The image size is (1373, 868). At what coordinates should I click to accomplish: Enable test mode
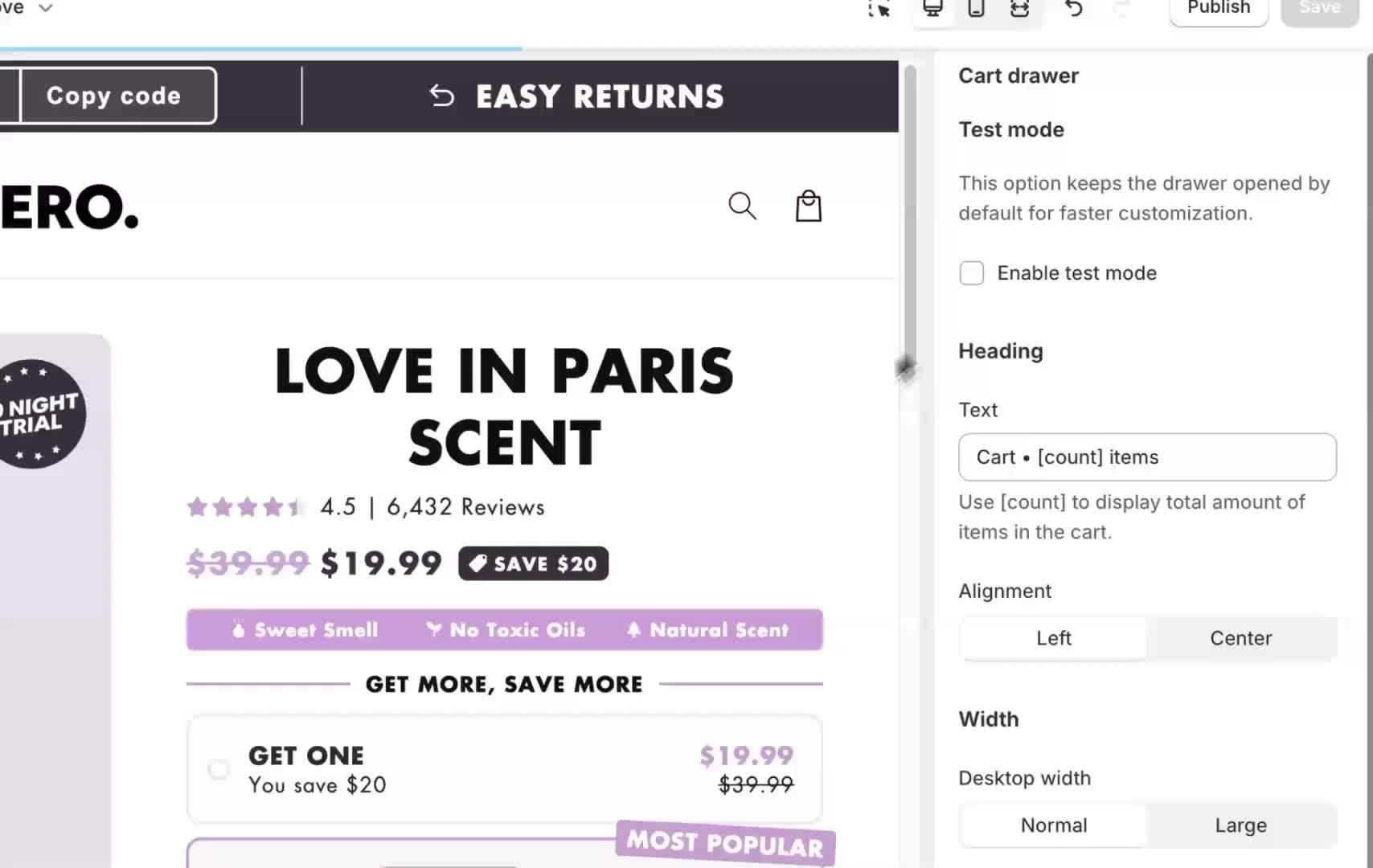click(x=971, y=273)
